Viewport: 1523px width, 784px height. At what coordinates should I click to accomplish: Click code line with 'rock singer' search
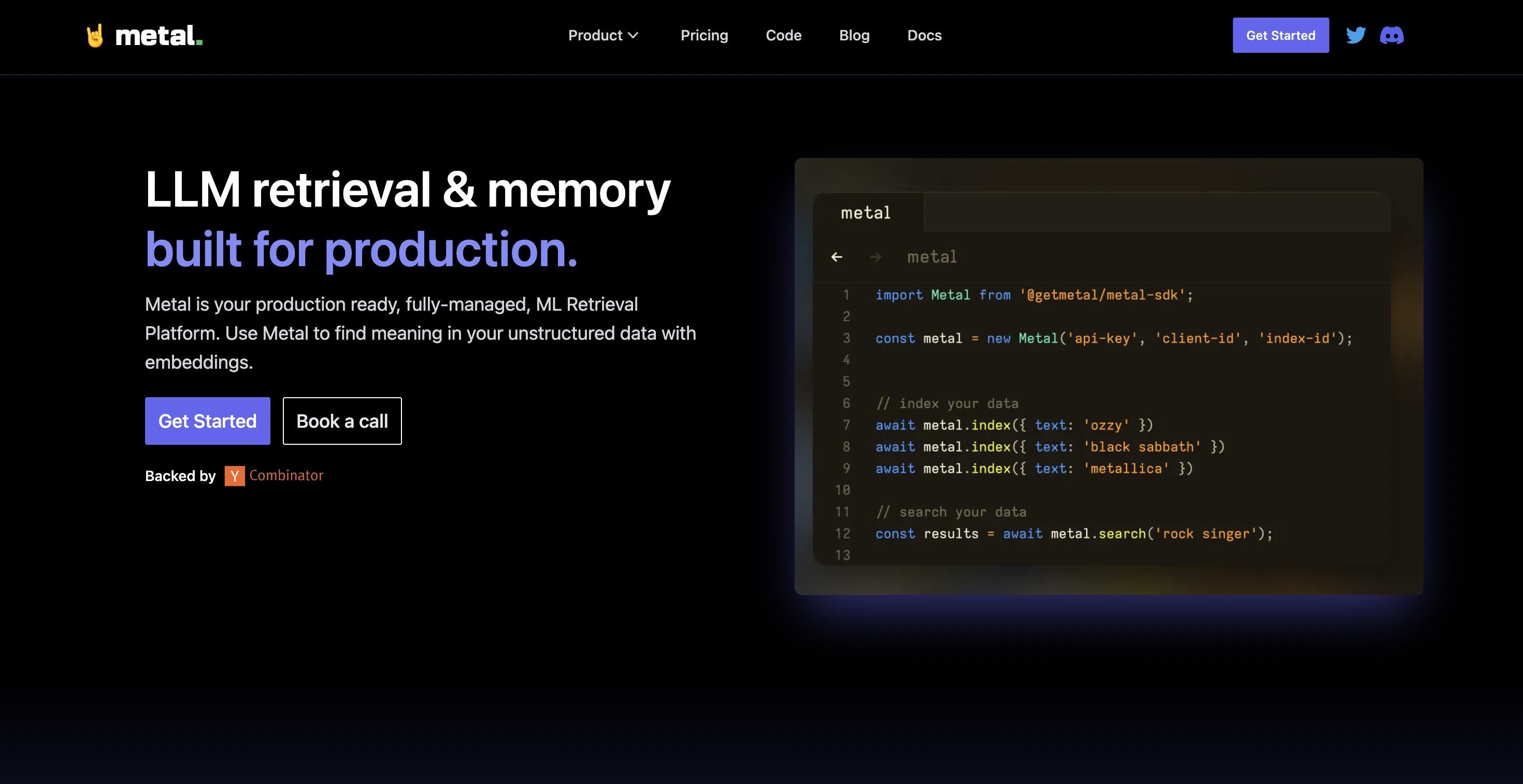point(1073,533)
